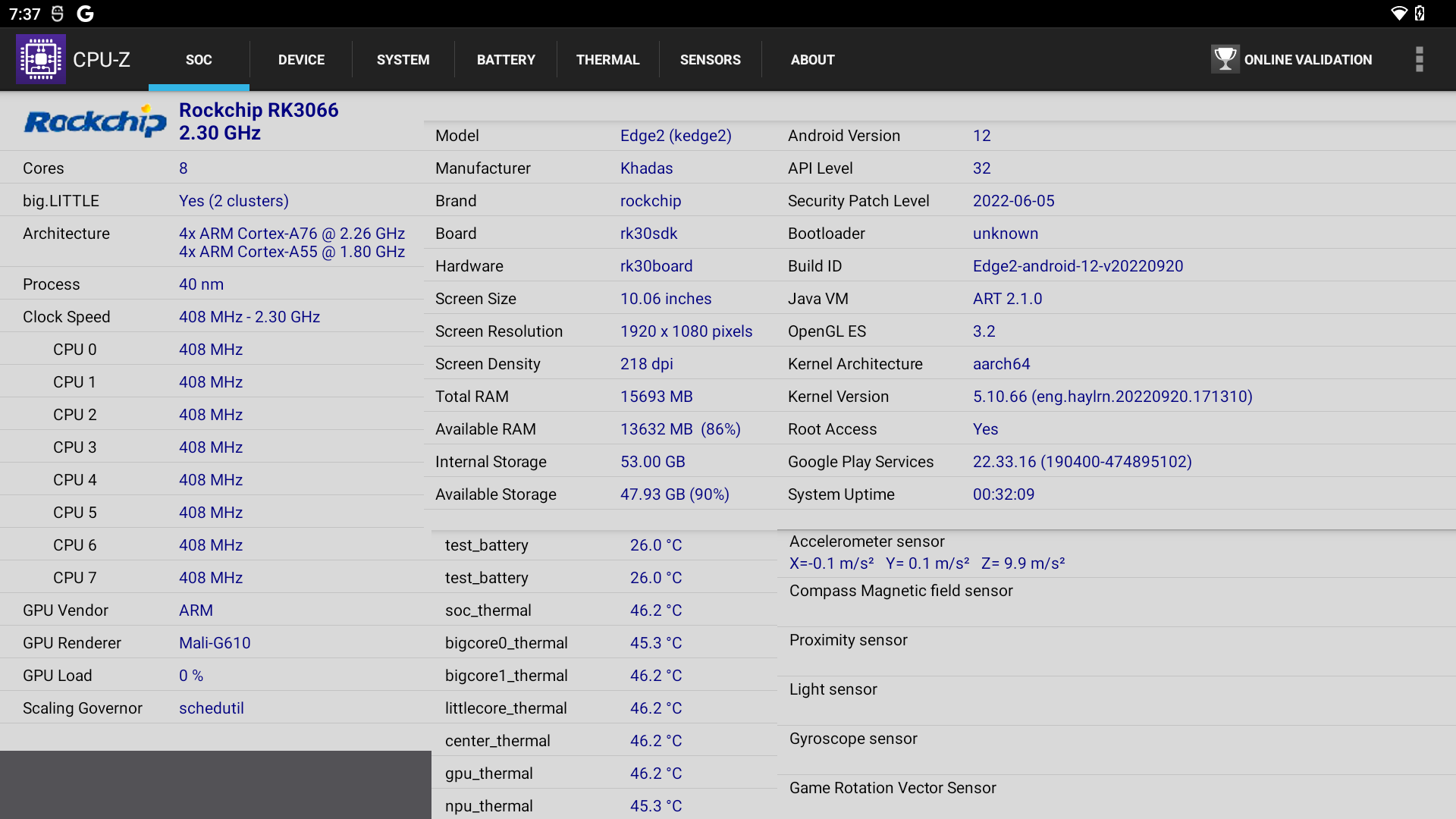Viewport: 1456px width, 819px height.
Task: Select the Scaling Governor value schedutil
Action: pyautogui.click(x=212, y=708)
